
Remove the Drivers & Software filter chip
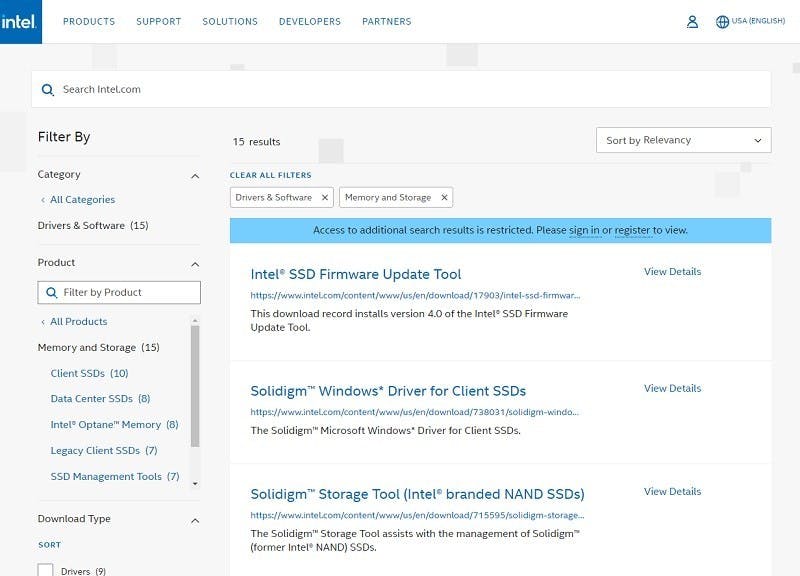tap(324, 198)
